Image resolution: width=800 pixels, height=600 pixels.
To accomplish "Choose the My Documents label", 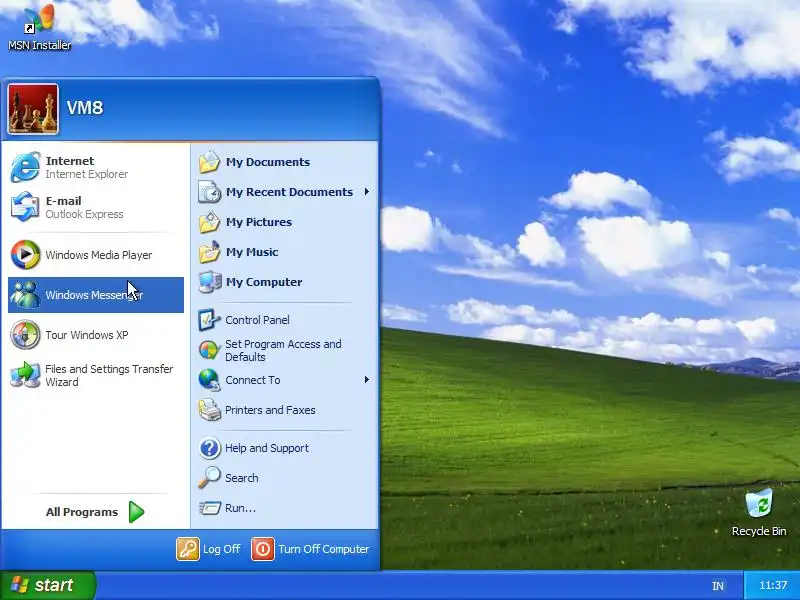I will (x=268, y=162).
